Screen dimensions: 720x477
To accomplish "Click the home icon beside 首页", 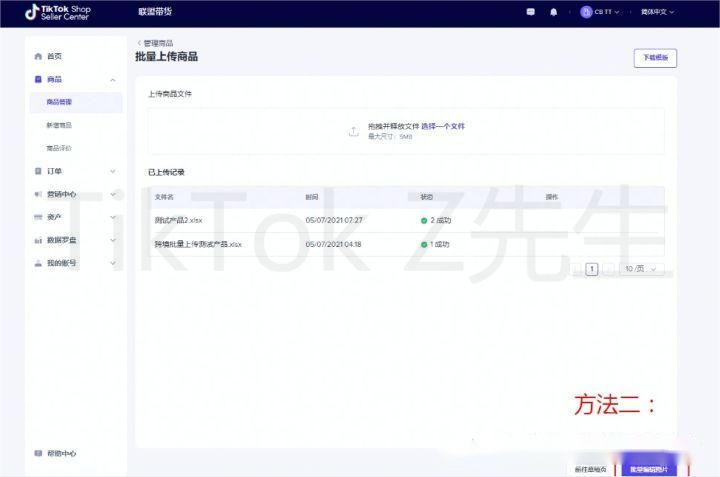I will coord(38,56).
